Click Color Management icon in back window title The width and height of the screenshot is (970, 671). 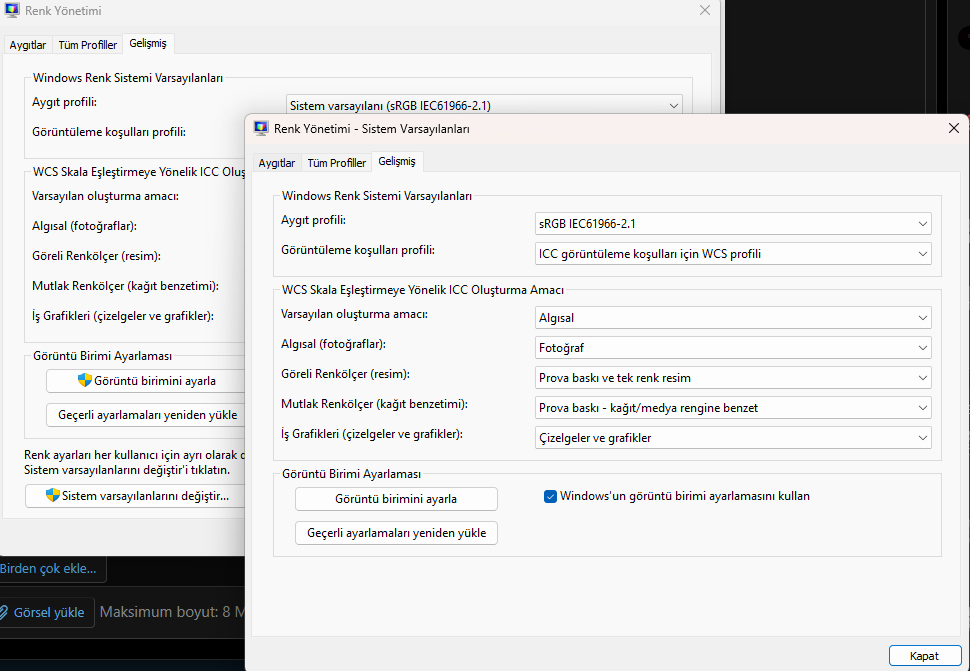(12, 10)
